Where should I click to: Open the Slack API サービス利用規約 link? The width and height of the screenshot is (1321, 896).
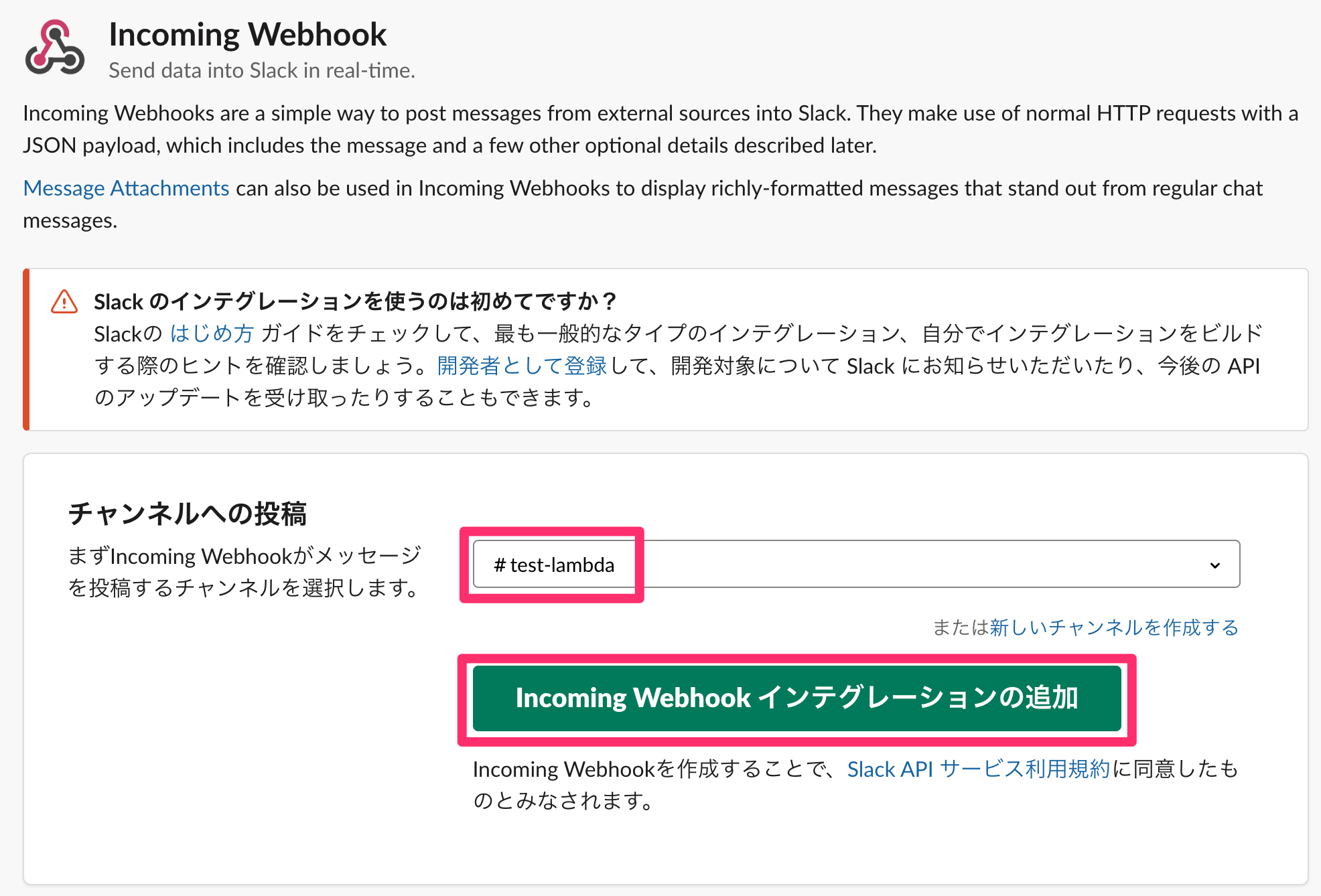click(x=979, y=769)
